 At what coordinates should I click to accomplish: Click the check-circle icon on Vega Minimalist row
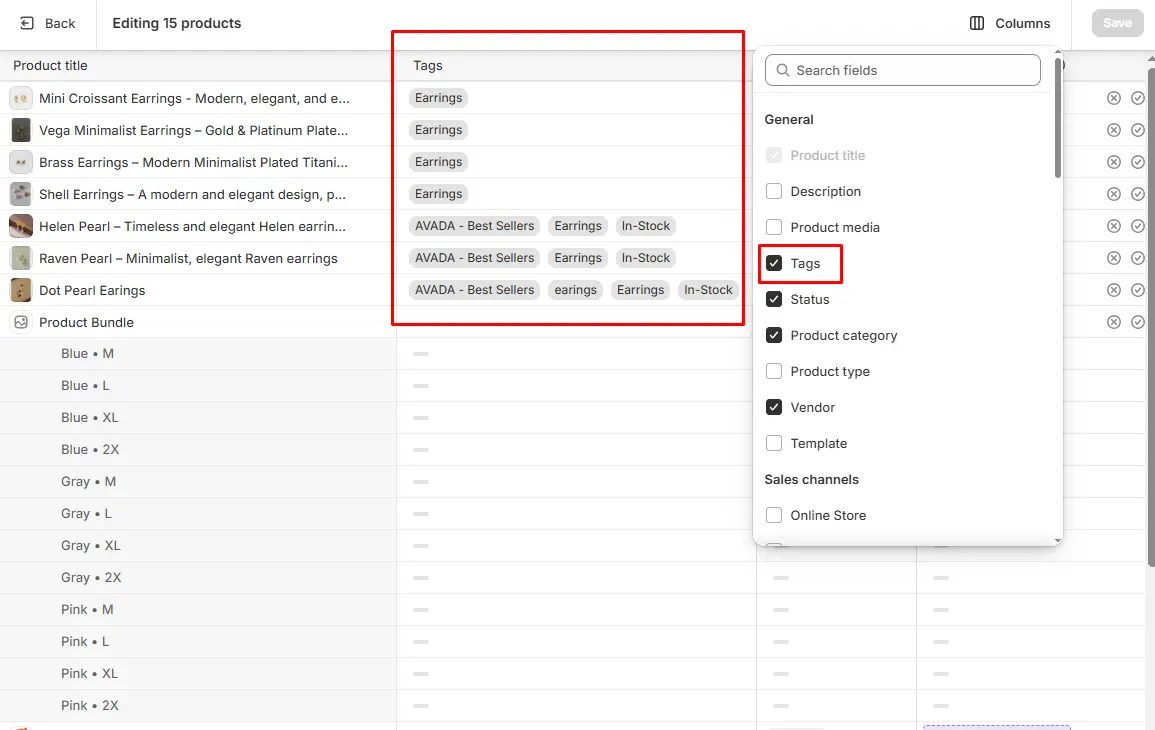pyautogui.click(x=1138, y=129)
